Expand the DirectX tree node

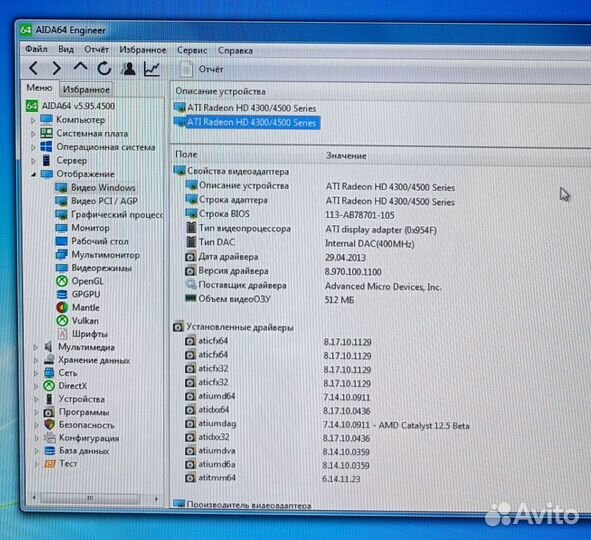[36, 386]
